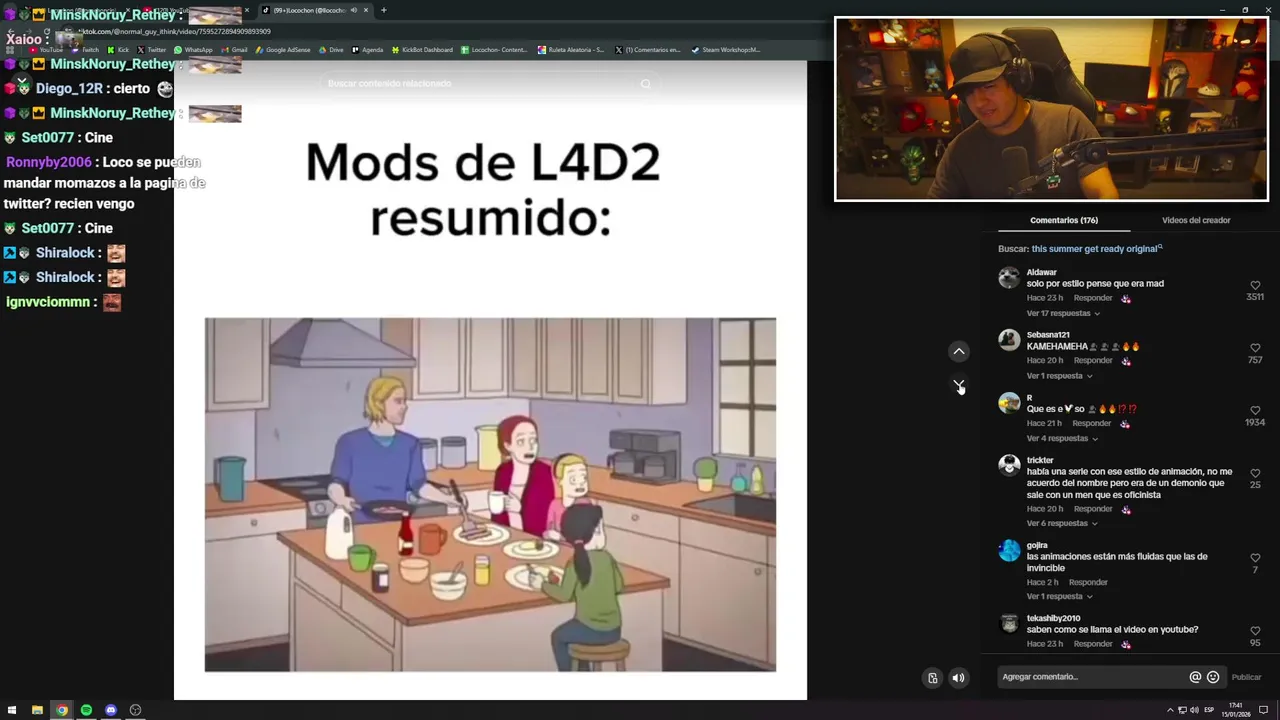
Task: Like Sebasna121's KAMEHAMEHA comment
Action: tap(1255, 348)
